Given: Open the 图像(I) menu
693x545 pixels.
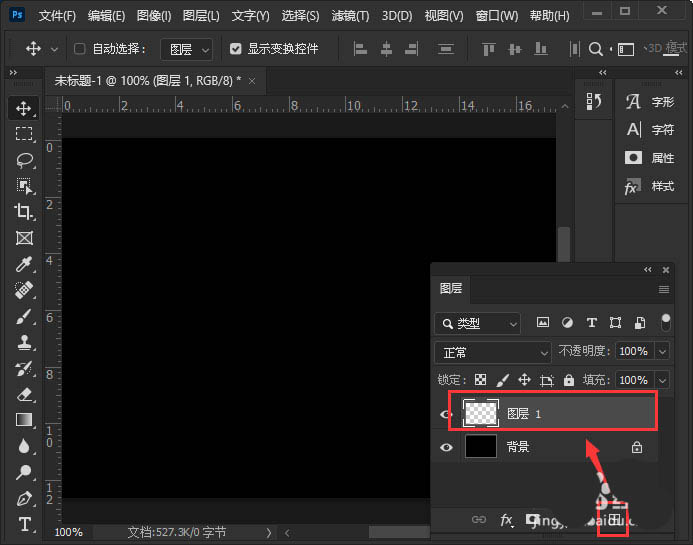Looking at the screenshot, I should [x=154, y=16].
